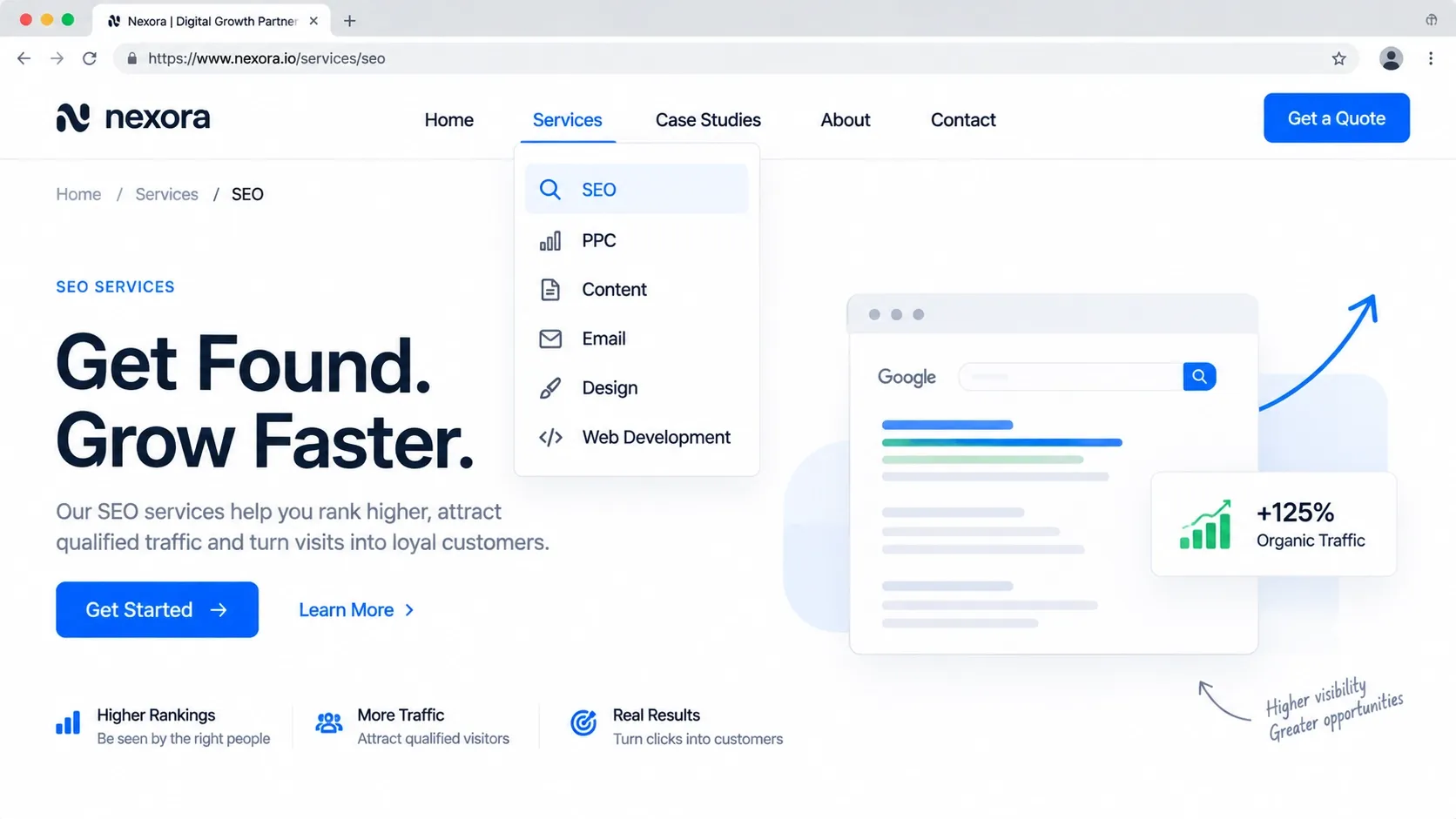Click the paintbrush icon beside Design
Screen dimensions: 1456x819
click(x=549, y=388)
